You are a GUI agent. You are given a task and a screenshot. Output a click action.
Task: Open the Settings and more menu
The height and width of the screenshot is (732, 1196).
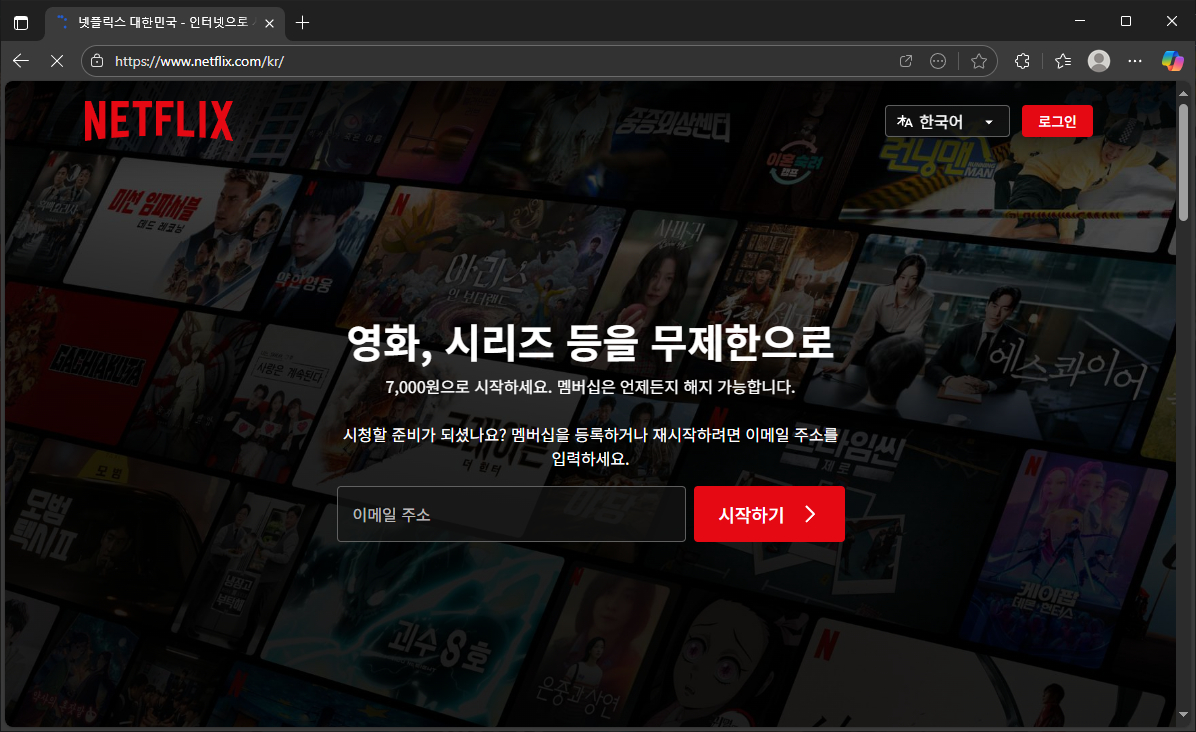(1134, 60)
